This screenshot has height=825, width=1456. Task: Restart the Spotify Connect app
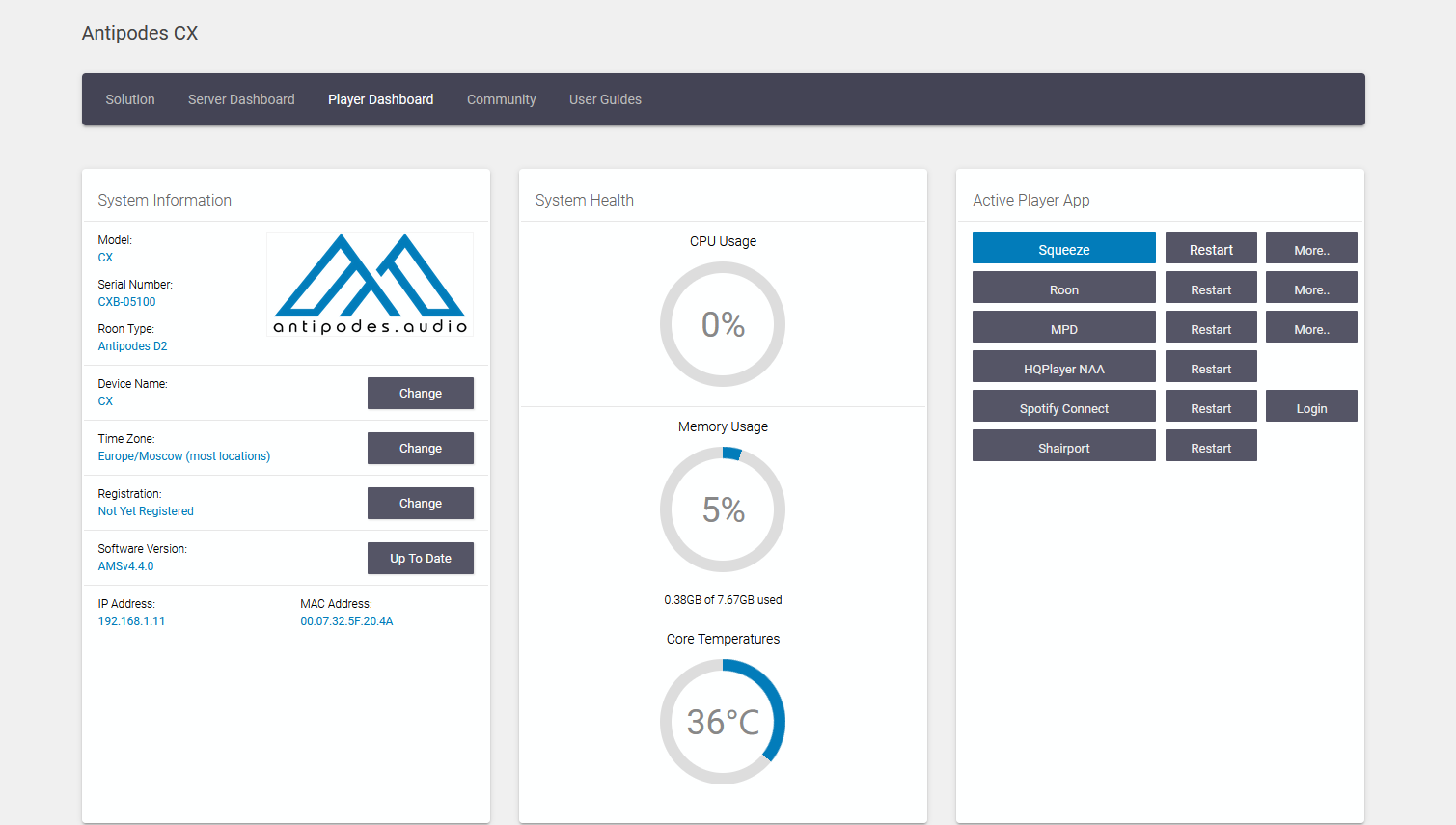pos(1211,406)
